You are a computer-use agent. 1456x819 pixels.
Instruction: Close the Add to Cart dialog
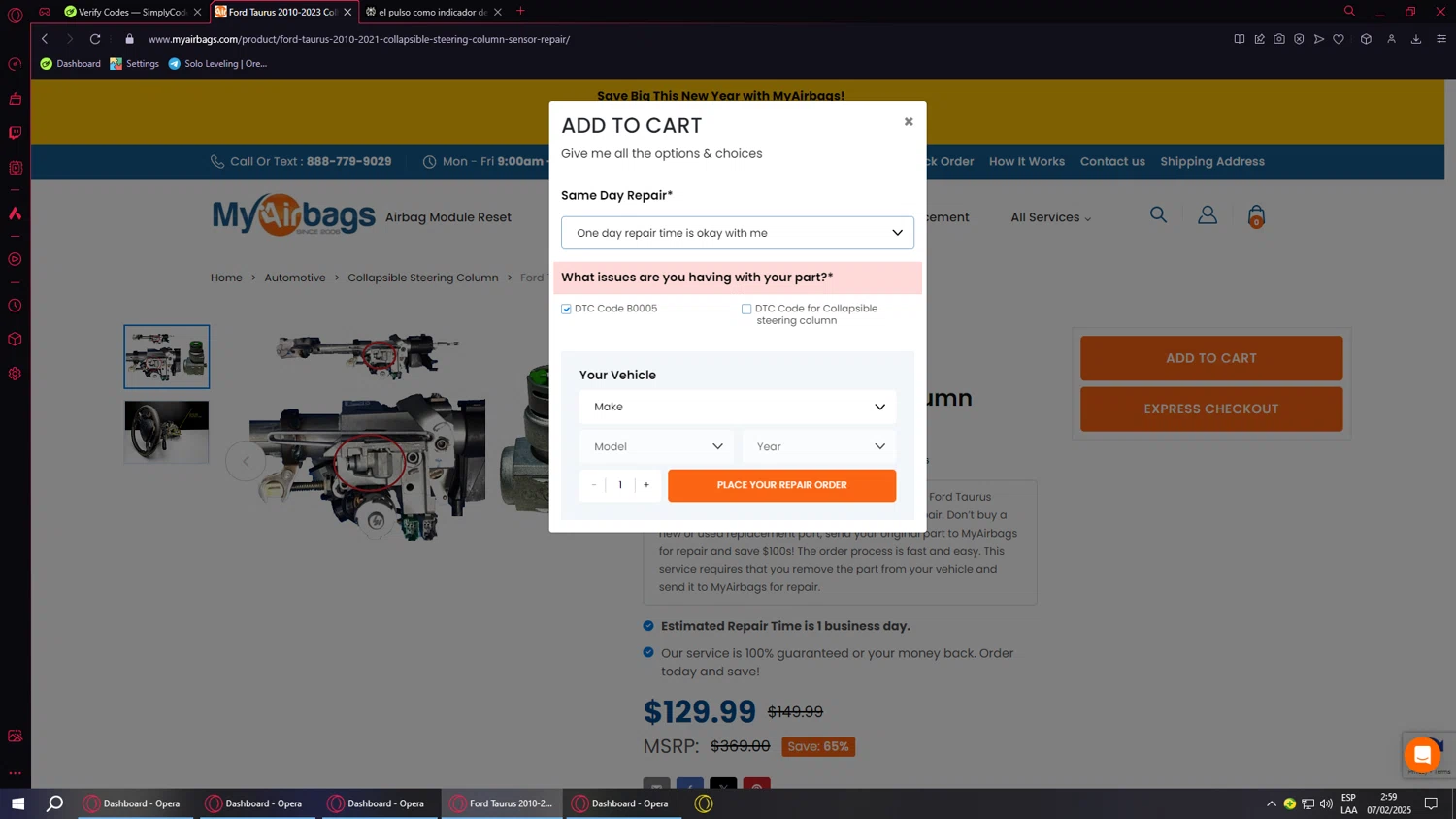(x=909, y=121)
